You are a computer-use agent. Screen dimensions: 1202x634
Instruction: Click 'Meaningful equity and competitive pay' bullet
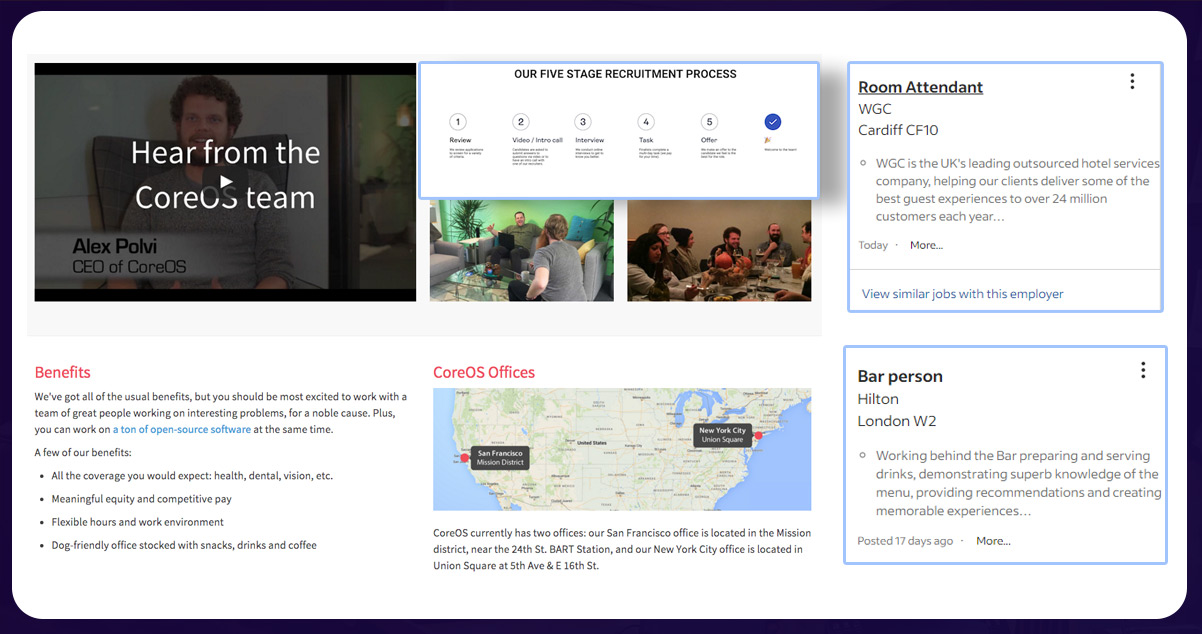pos(141,499)
